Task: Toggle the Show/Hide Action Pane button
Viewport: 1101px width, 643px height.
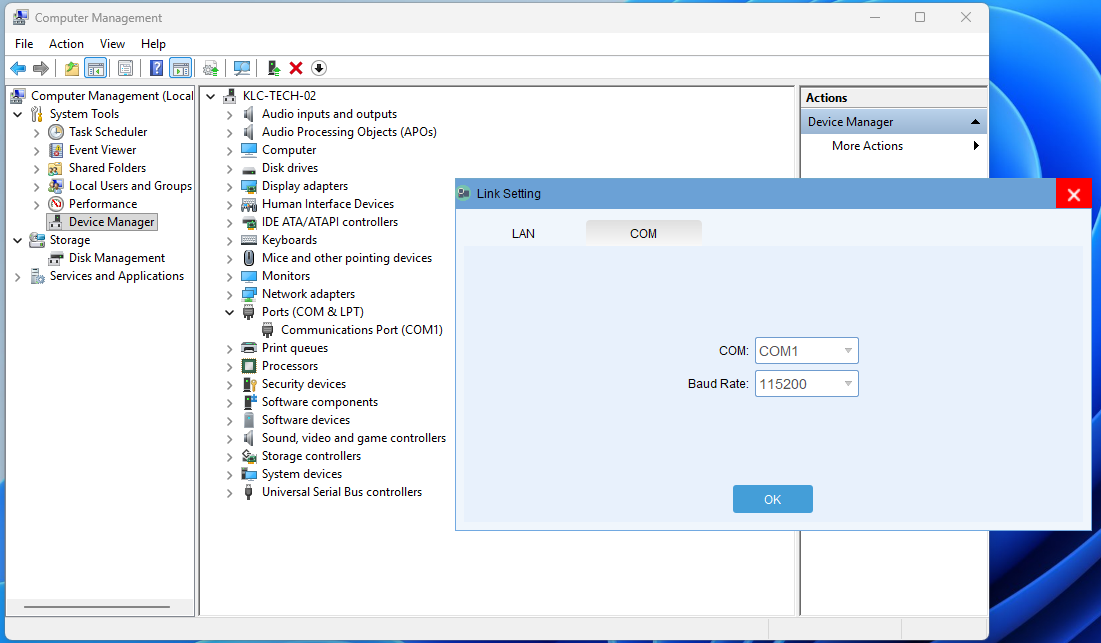Action: tap(180, 68)
